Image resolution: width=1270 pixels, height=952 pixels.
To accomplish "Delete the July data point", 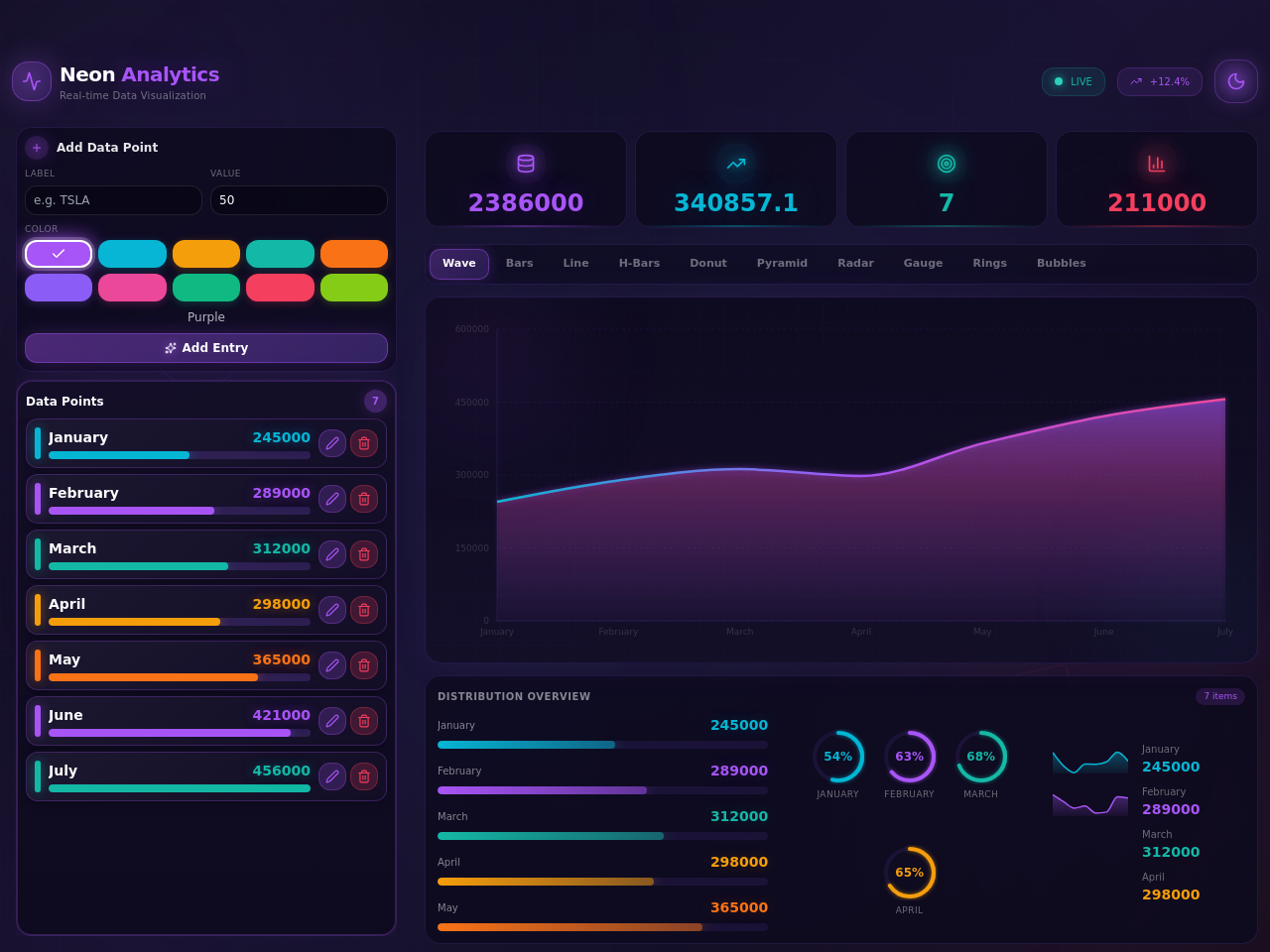I will click(x=364, y=776).
